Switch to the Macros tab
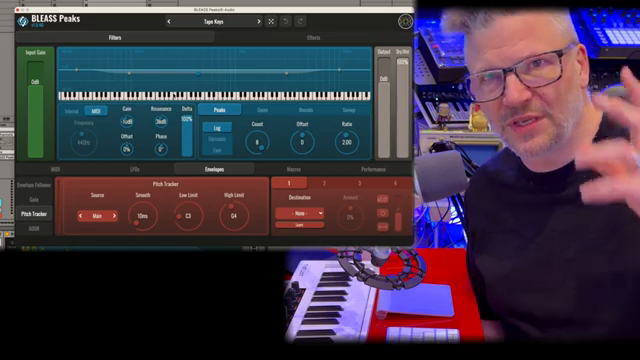The height and width of the screenshot is (360, 640). tap(294, 169)
